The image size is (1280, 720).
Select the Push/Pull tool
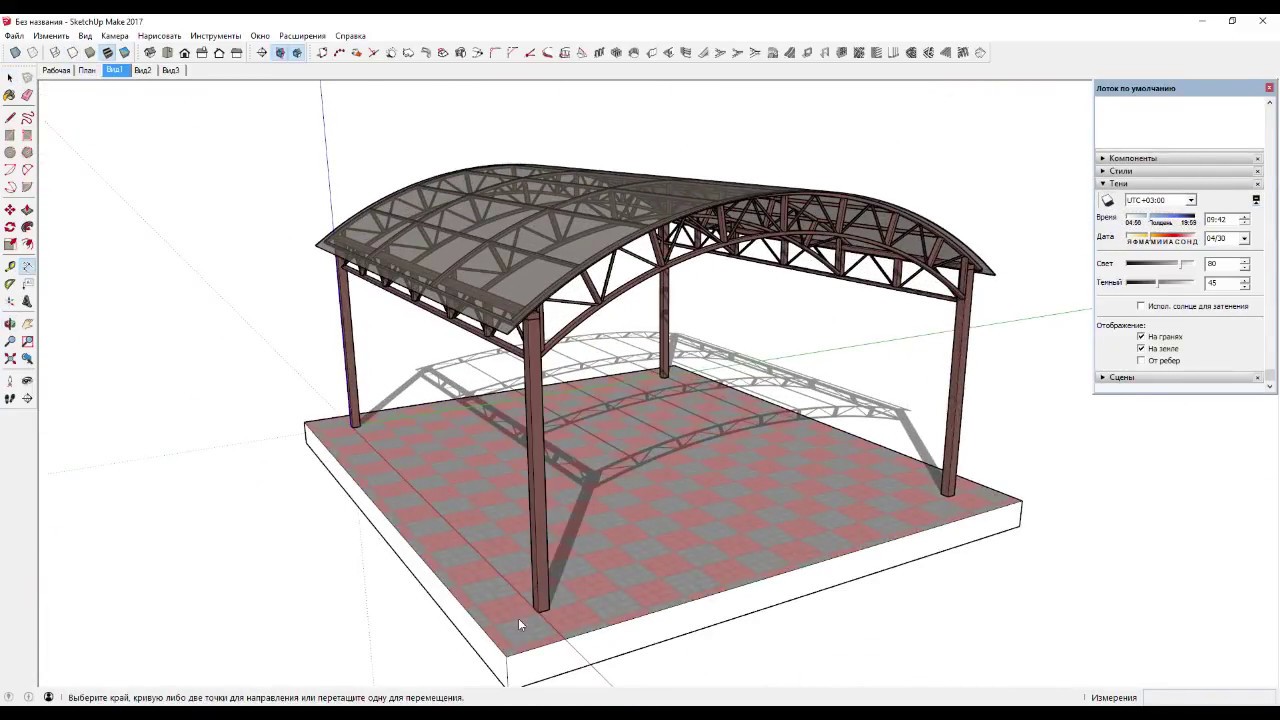[x=27, y=210]
